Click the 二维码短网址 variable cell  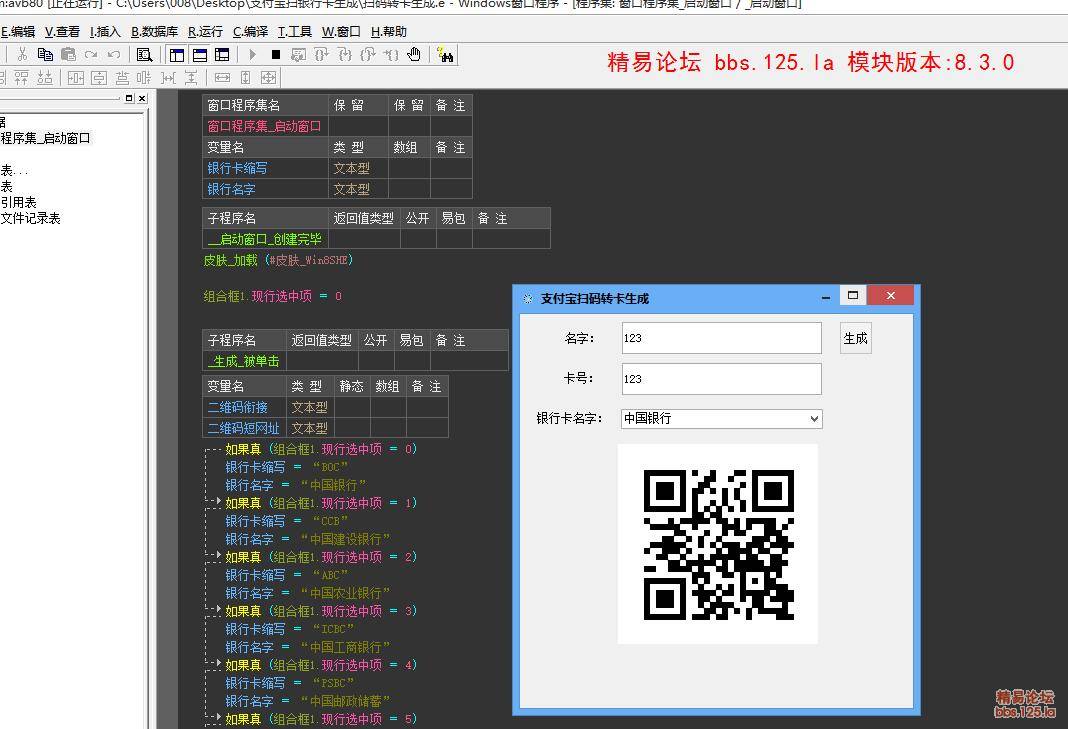(244, 429)
